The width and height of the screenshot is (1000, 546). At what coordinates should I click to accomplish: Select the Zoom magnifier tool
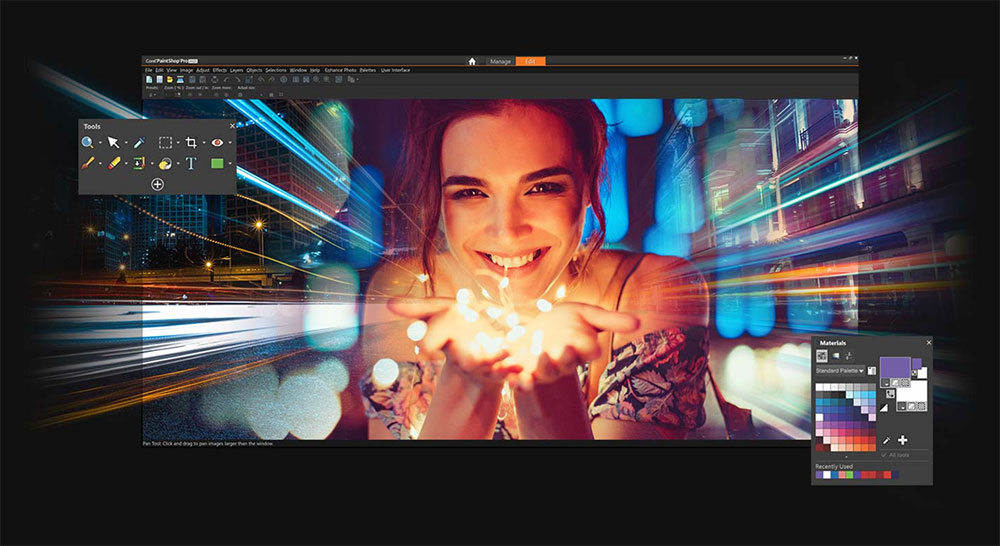coord(87,142)
